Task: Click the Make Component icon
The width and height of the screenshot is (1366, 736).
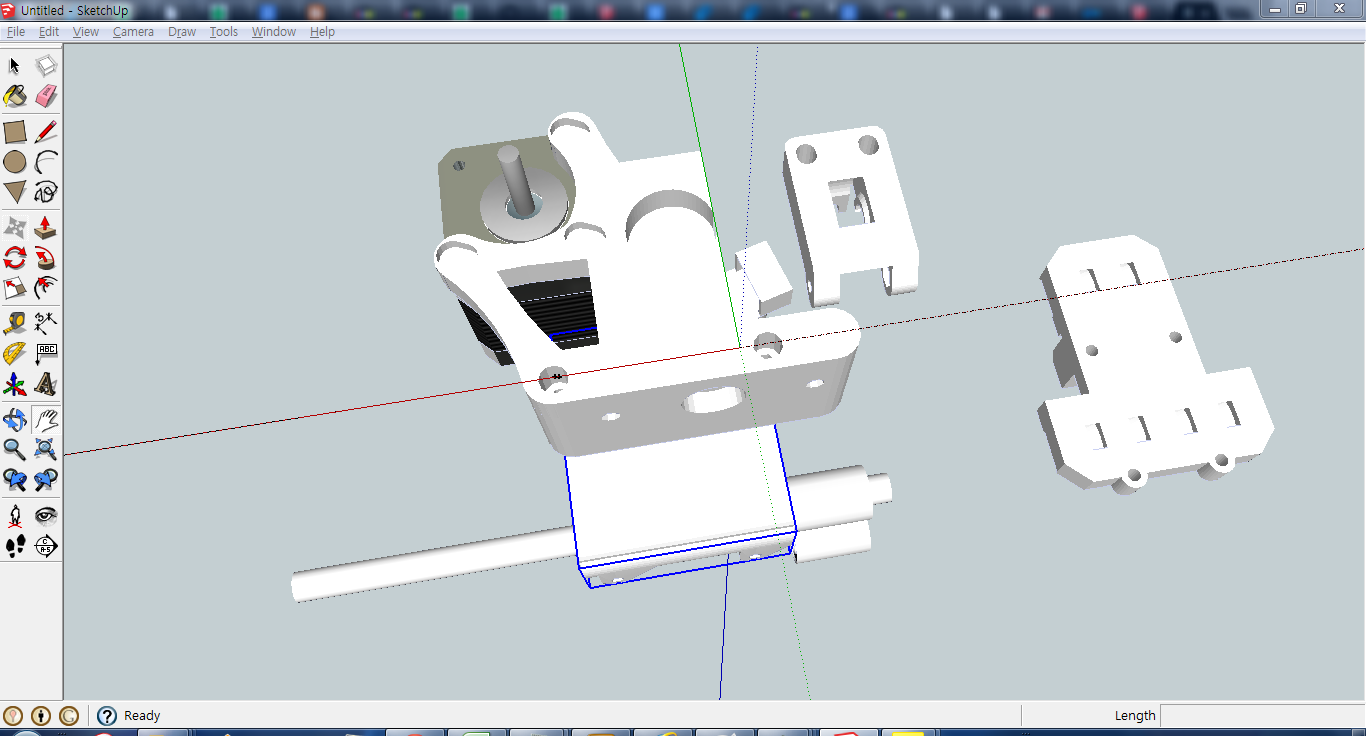Action: point(46,65)
